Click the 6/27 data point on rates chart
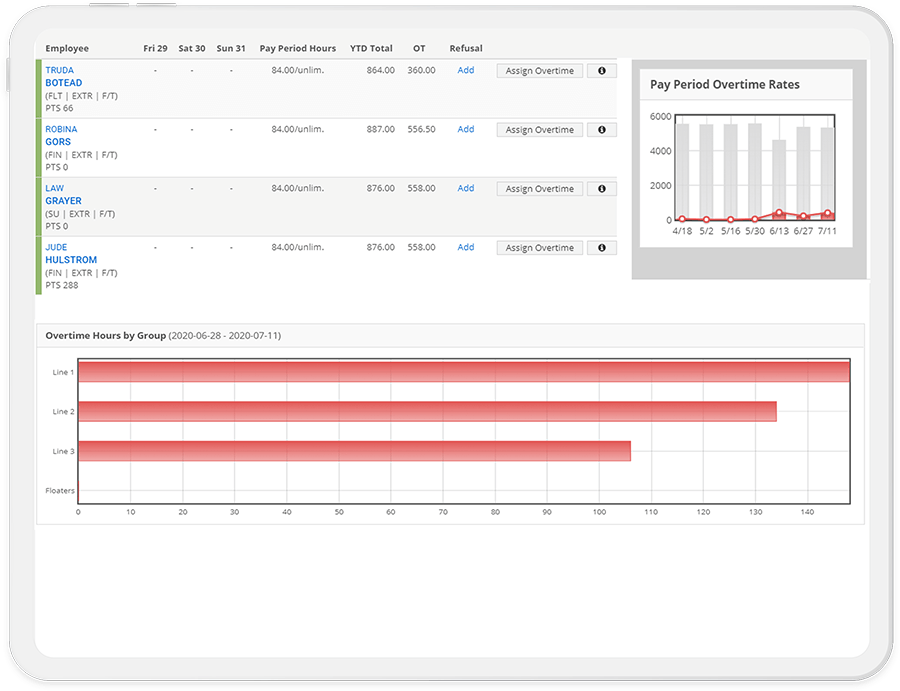900x691 pixels. click(803, 216)
